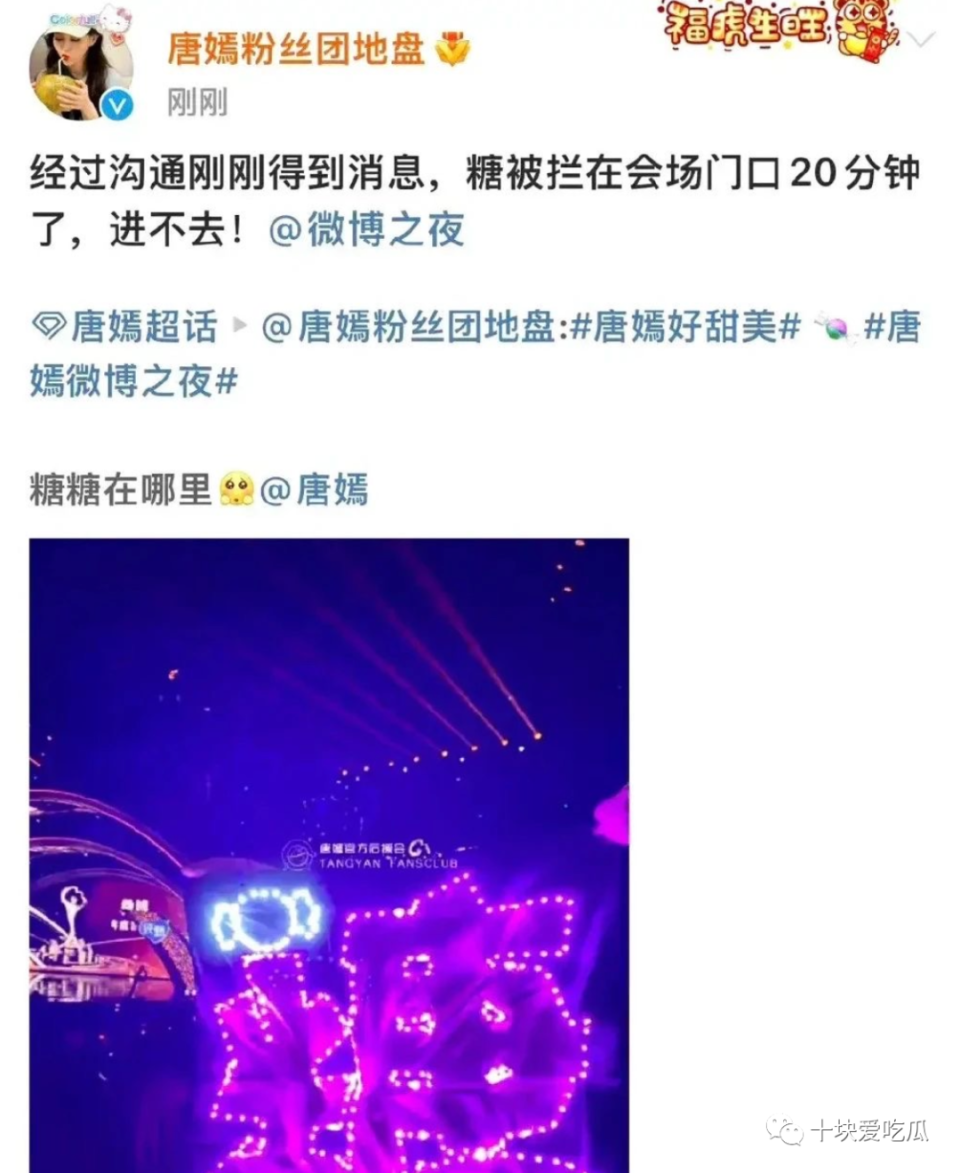
Task: Open the @微博之夜 mention link
Action: coord(366,229)
